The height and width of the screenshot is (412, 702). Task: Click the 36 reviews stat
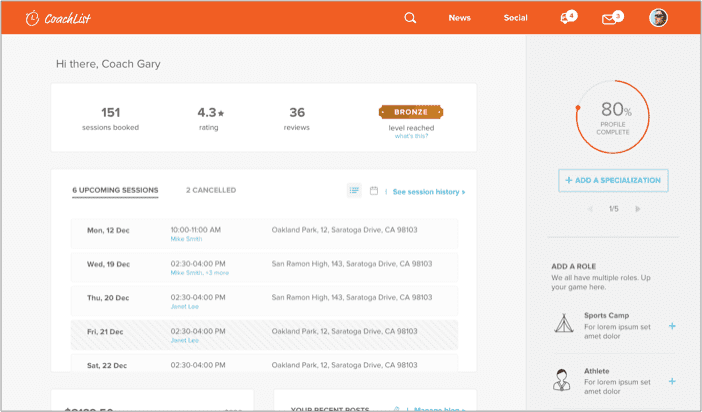[x=296, y=118]
